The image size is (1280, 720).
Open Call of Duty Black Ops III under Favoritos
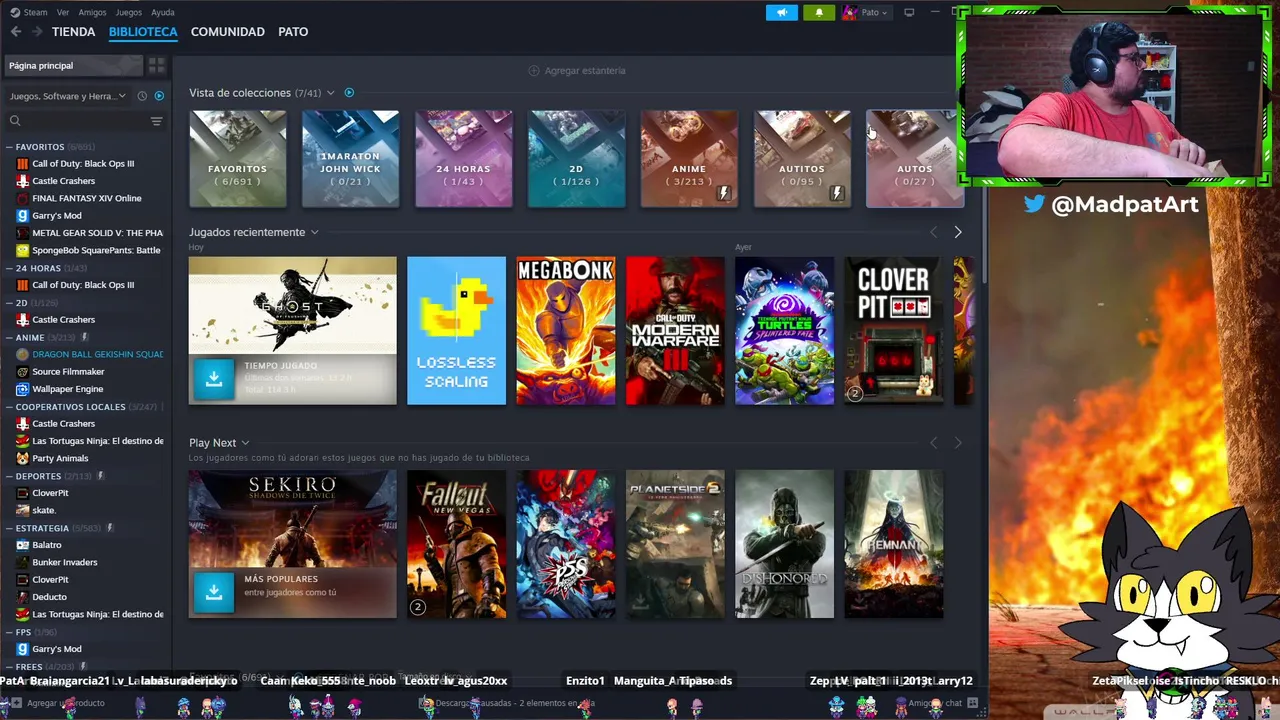pos(83,164)
